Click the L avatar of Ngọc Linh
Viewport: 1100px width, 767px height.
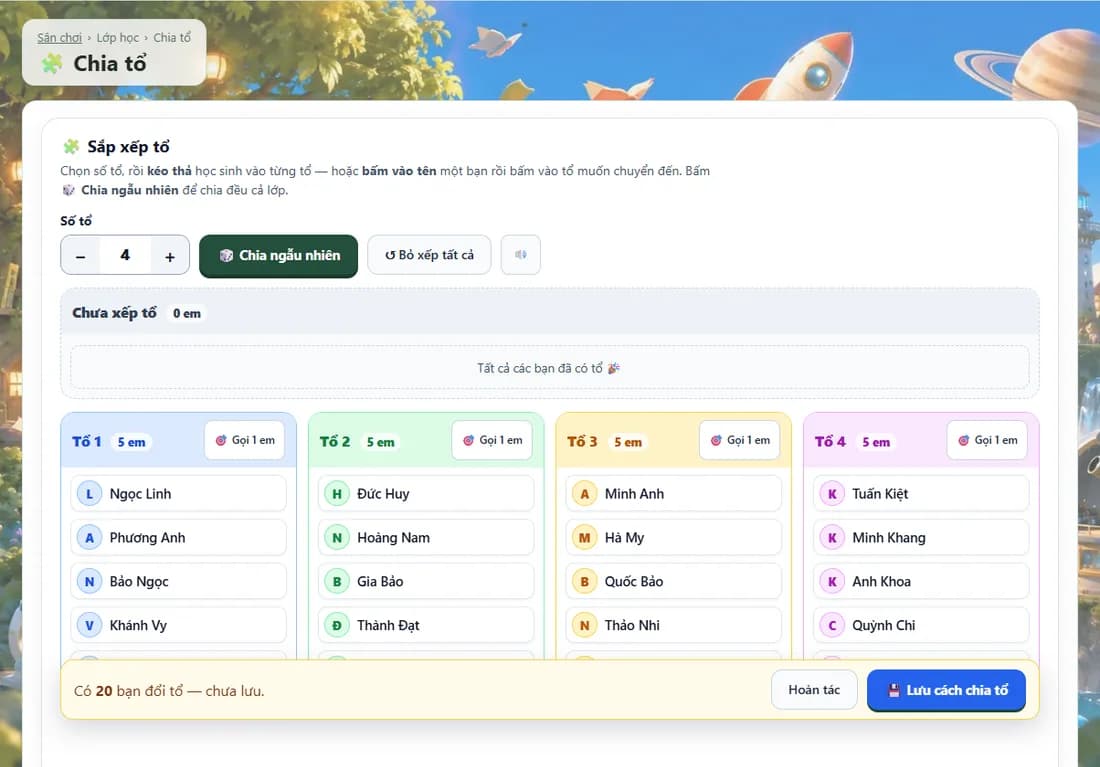89,494
